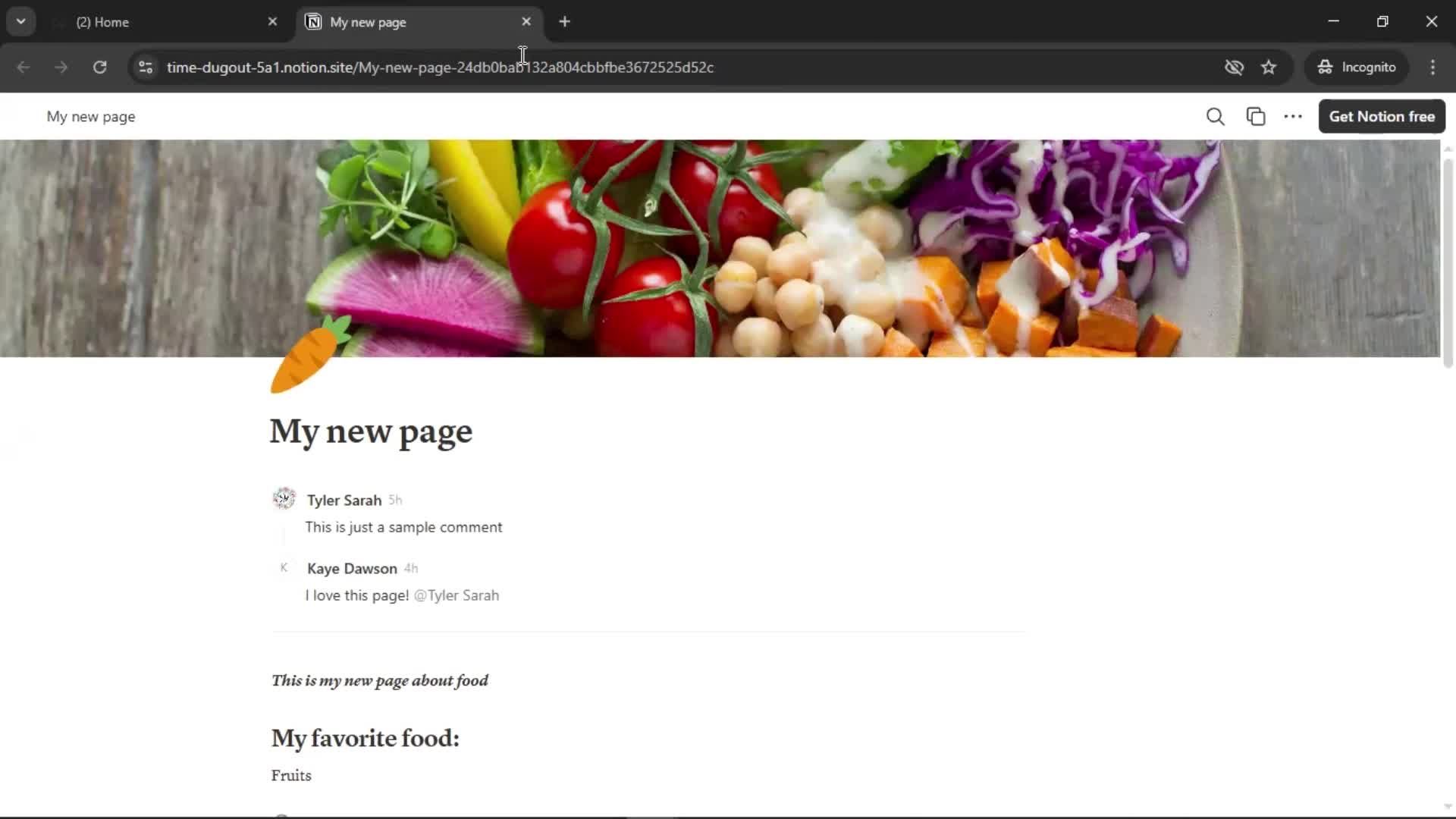Click Tyler Sarah's avatar
This screenshot has height=819, width=1456.
point(284,499)
